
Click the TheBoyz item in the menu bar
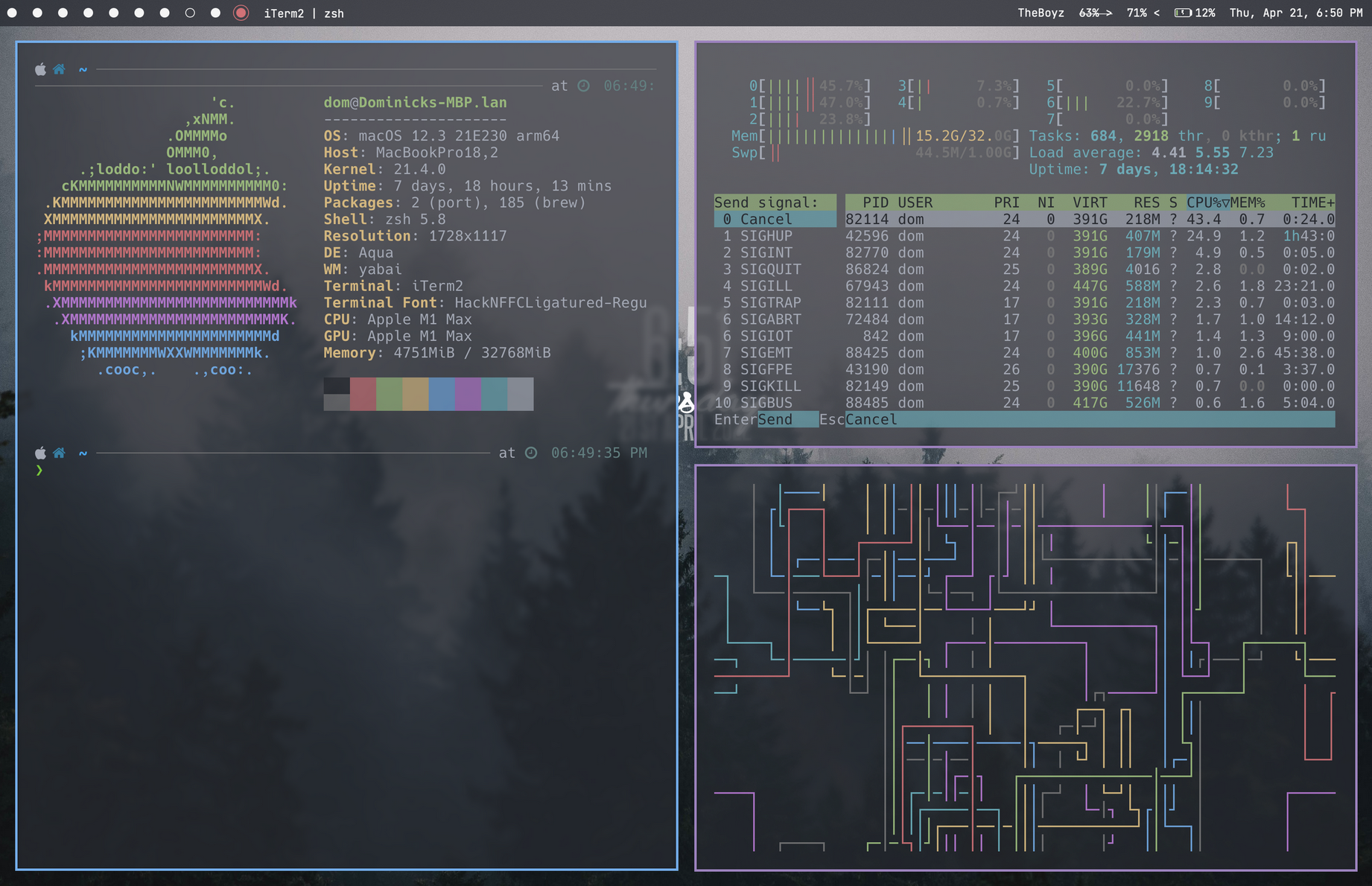[1041, 13]
